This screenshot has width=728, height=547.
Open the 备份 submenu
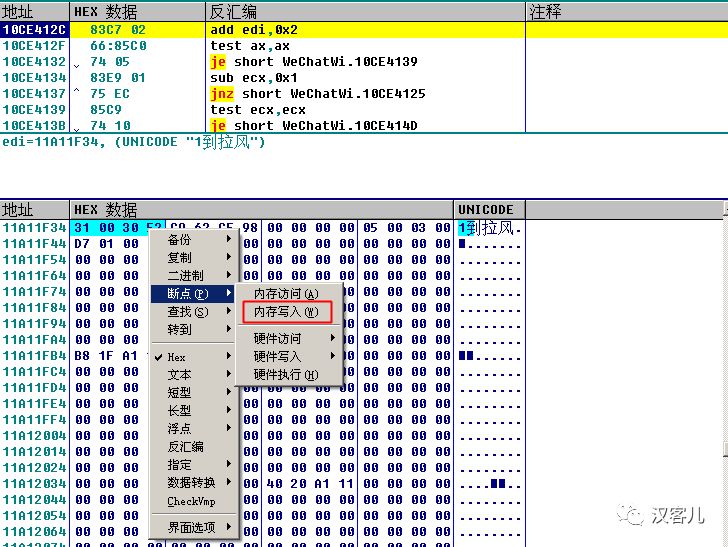(x=194, y=240)
